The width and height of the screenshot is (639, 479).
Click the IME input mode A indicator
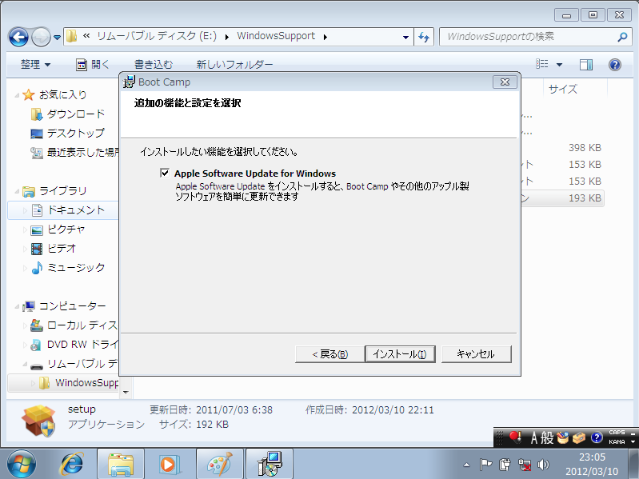534,438
